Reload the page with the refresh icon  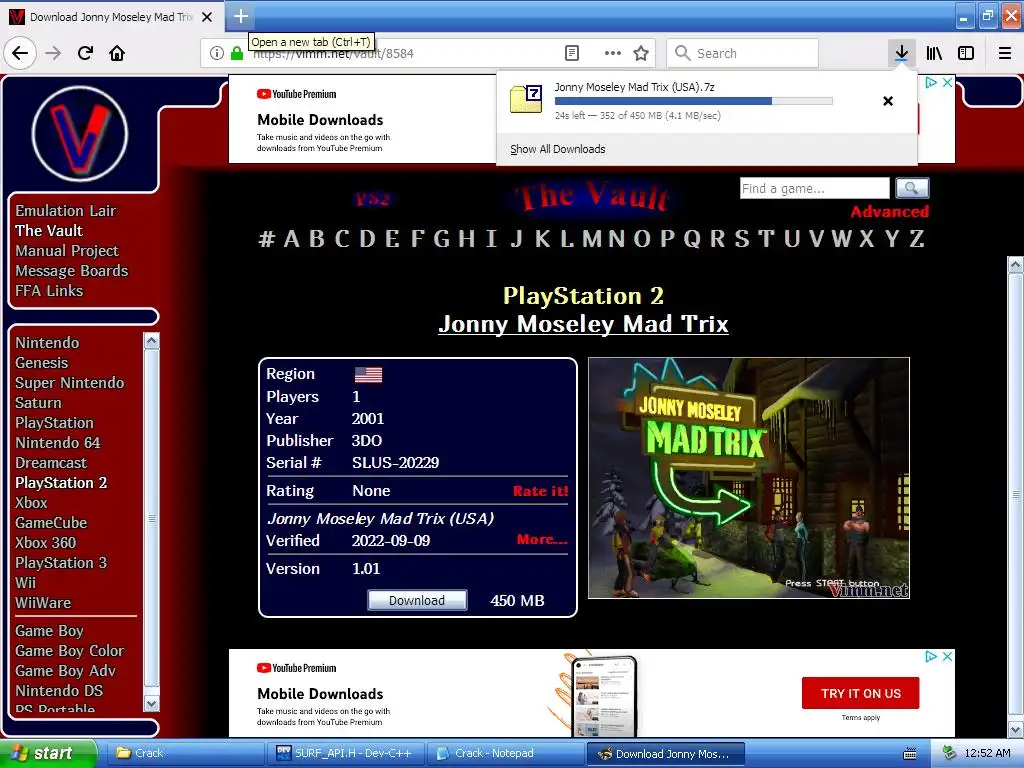(85, 53)
